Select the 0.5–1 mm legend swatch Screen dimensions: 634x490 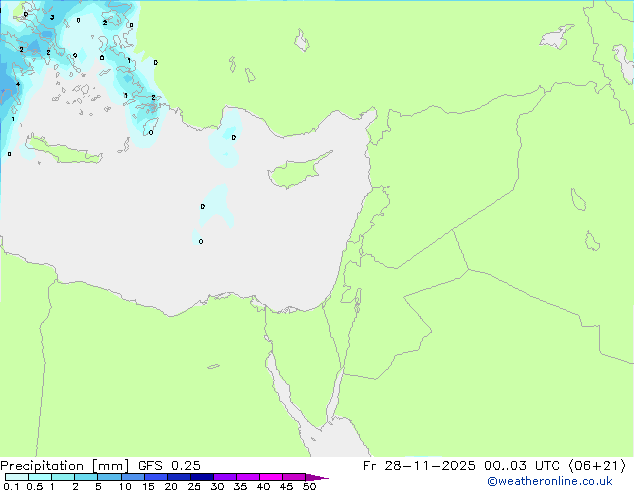(40, 477)
